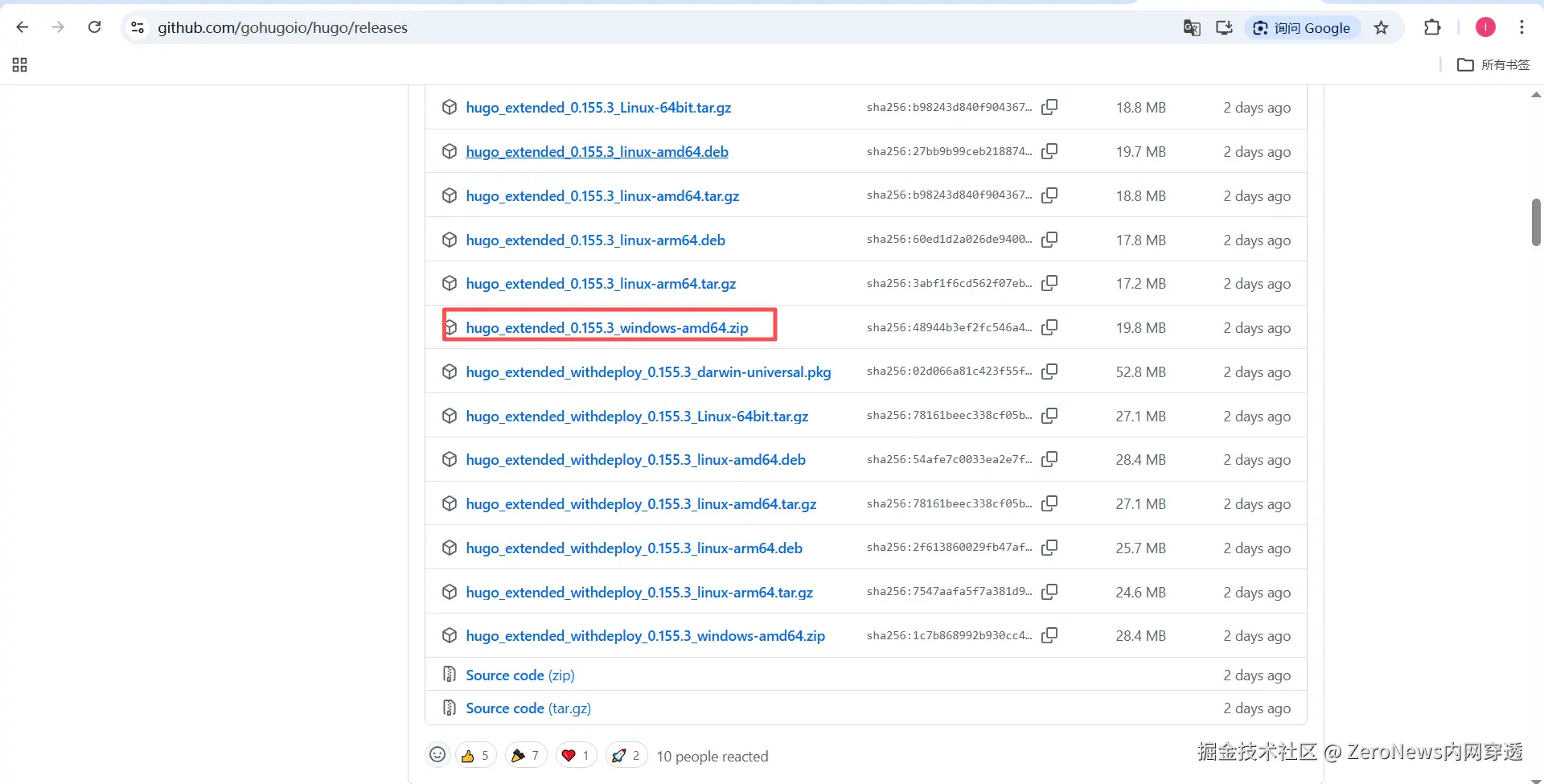Go back to the previous page
Image resolution: width=1544 pixels, height=784 pixels.
pos(23,27)
